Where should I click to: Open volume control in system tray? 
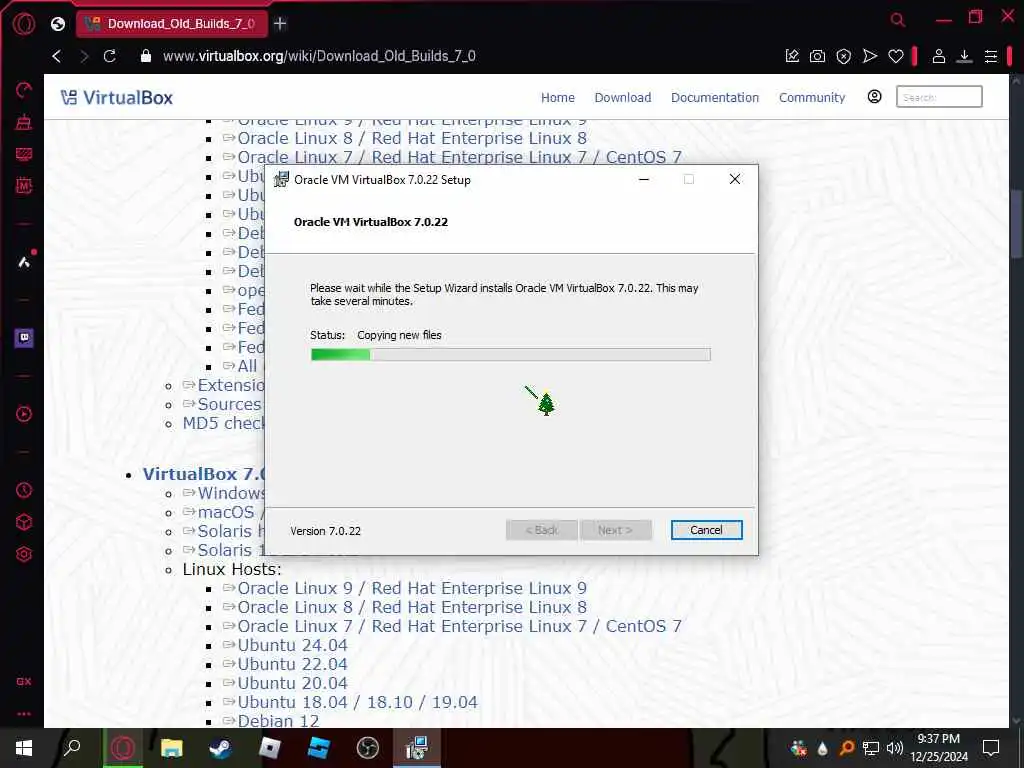(x=894, y=748)
